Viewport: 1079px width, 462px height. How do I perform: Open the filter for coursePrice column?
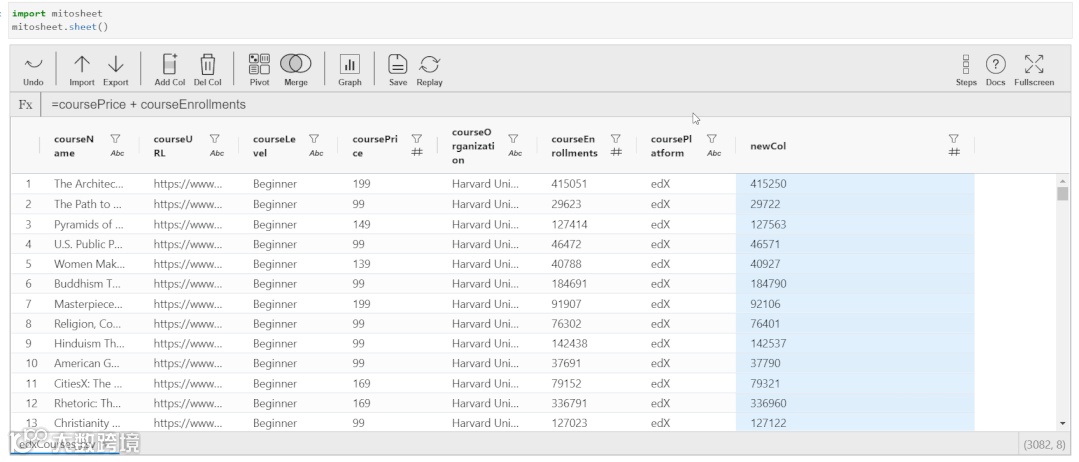(x=417, y=139)
